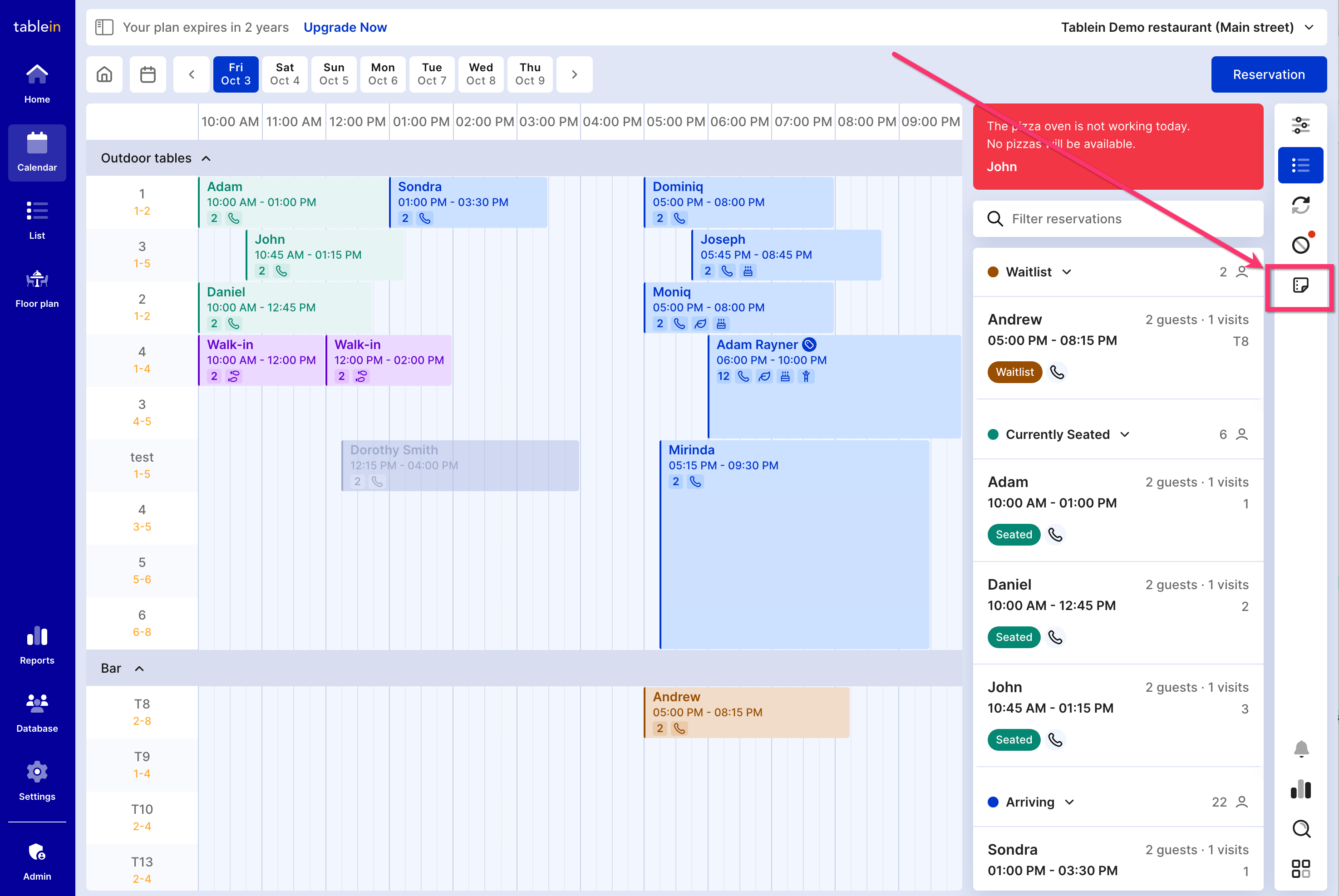
Task: Open the date picker calendar icon
Action: [x=148, y=74]
